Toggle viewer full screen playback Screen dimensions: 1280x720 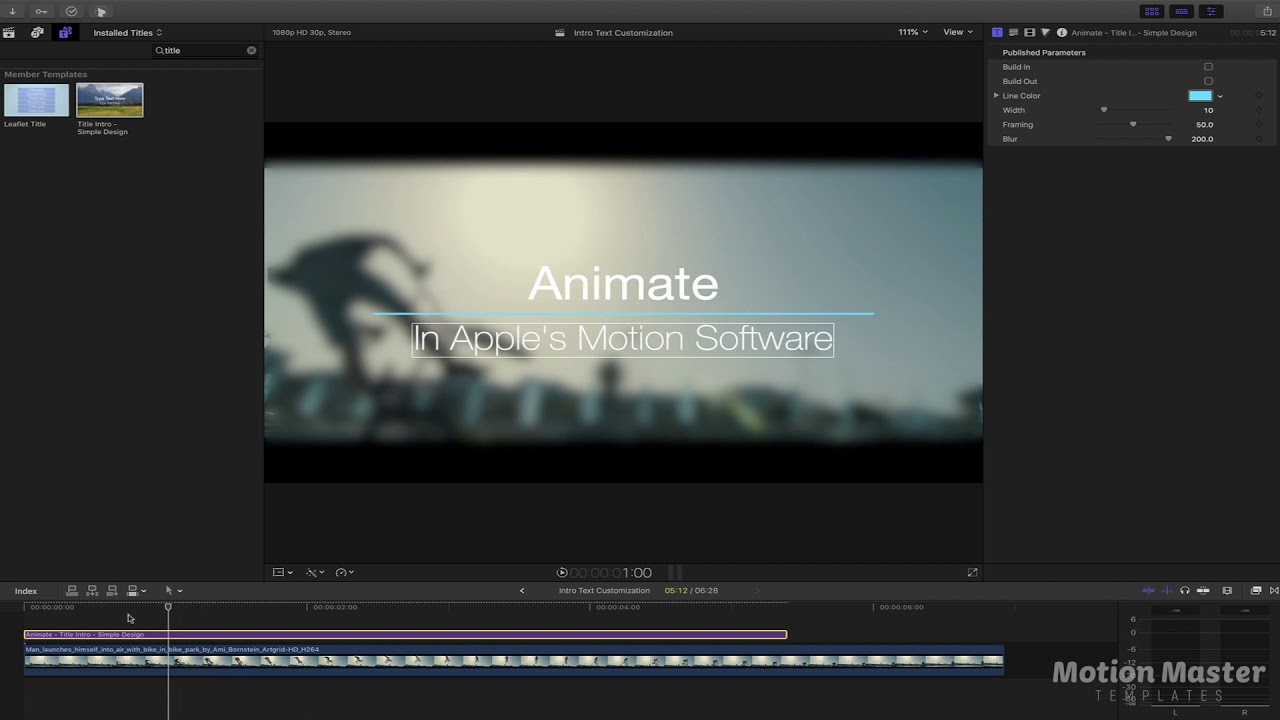pos(972,573)
